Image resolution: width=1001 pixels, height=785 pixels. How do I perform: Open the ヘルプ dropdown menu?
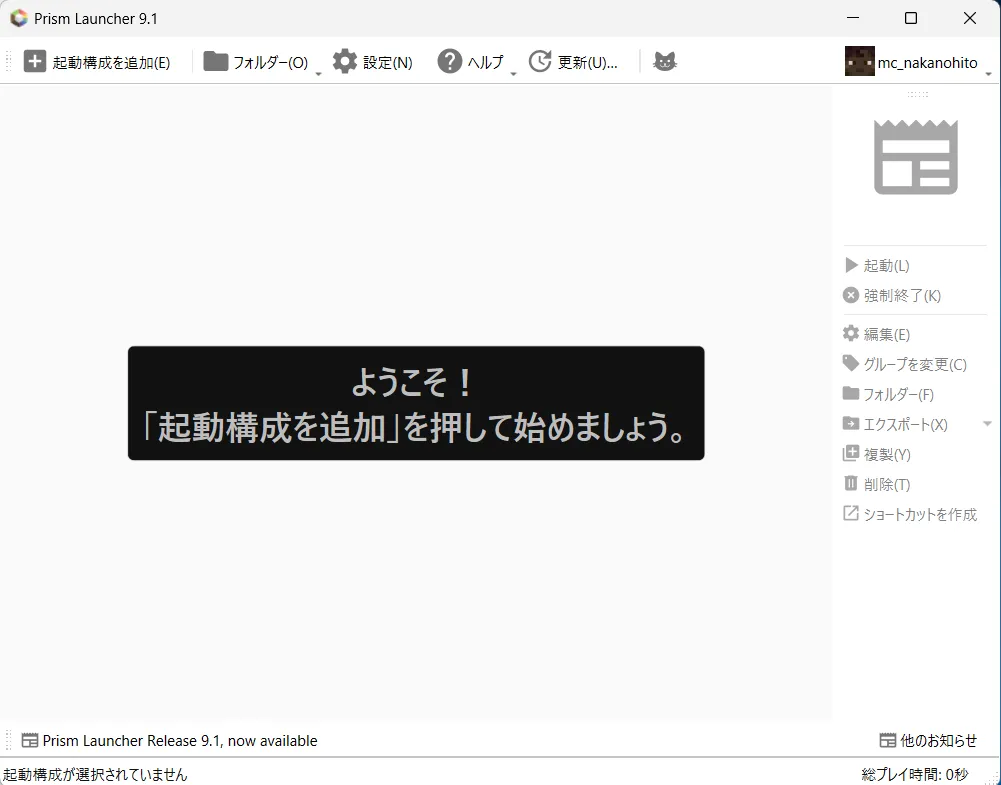[513, 73]
